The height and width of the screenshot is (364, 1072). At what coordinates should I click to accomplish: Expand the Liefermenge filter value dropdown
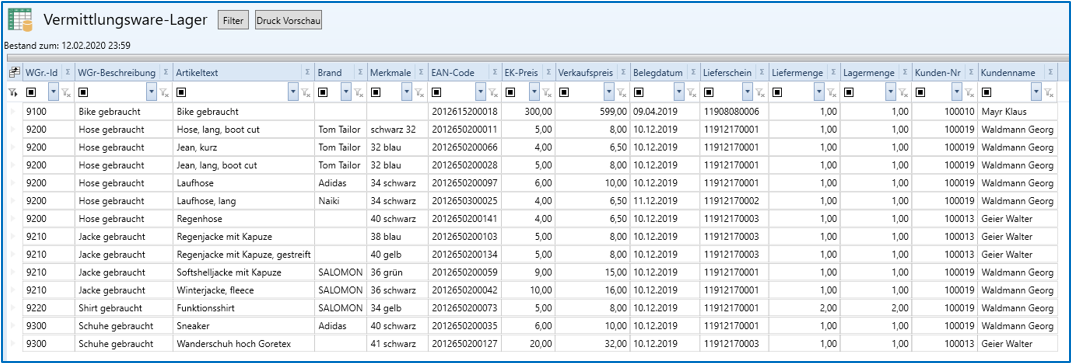(819, 92)
